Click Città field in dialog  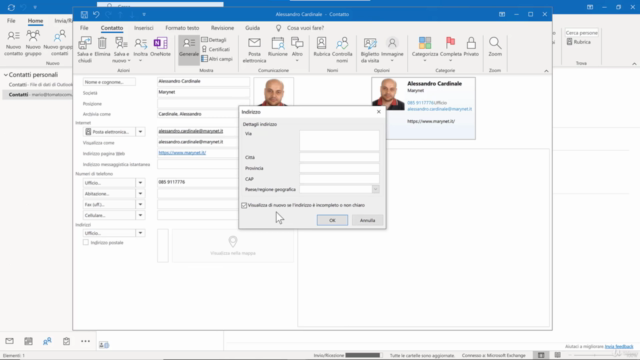(x=339, y=157)
